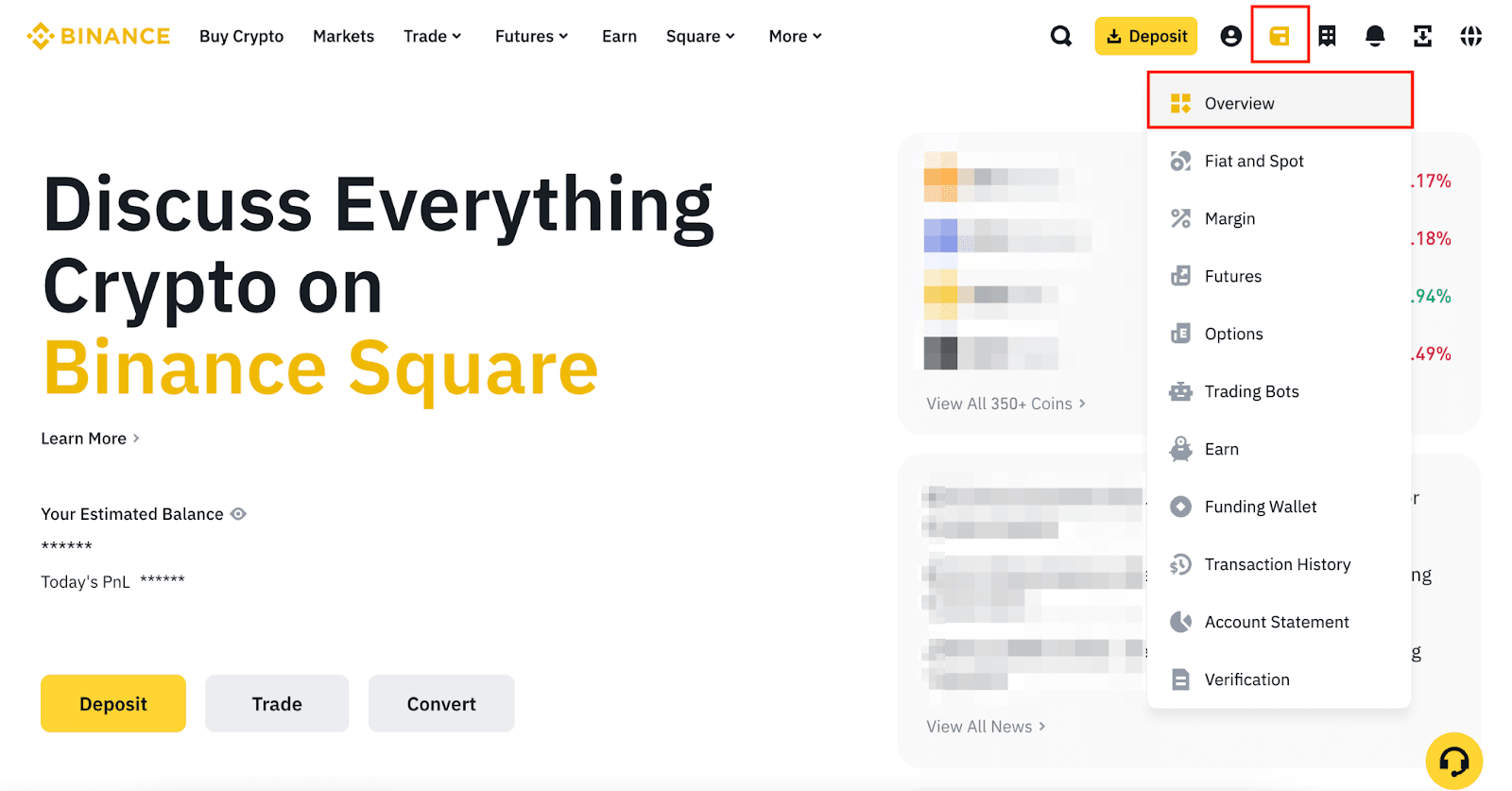Select Fiat and Spot label
The image size is (1512, 791).
[x=1254, y=161]
